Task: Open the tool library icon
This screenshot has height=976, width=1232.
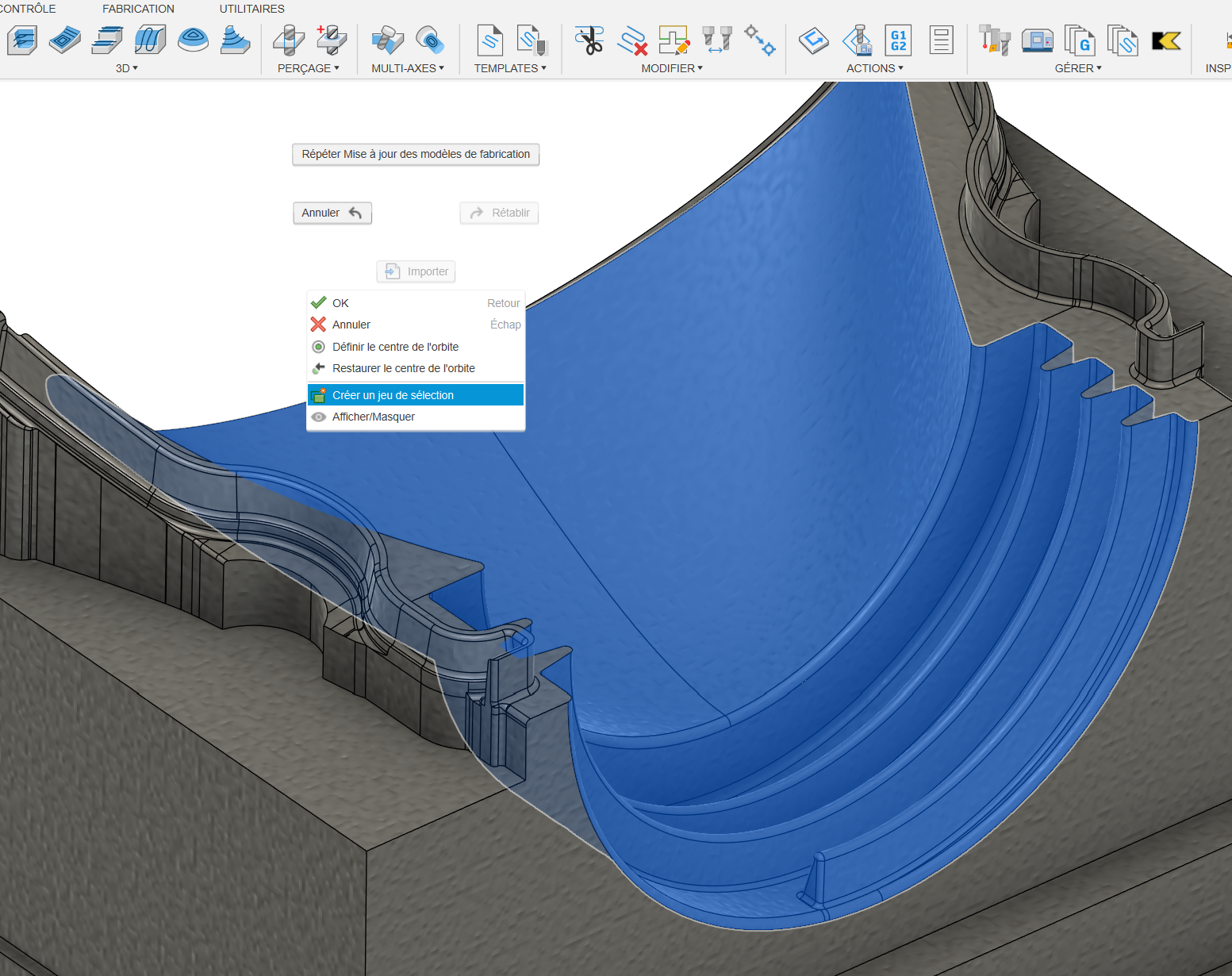Action: [x=994, y=40]
